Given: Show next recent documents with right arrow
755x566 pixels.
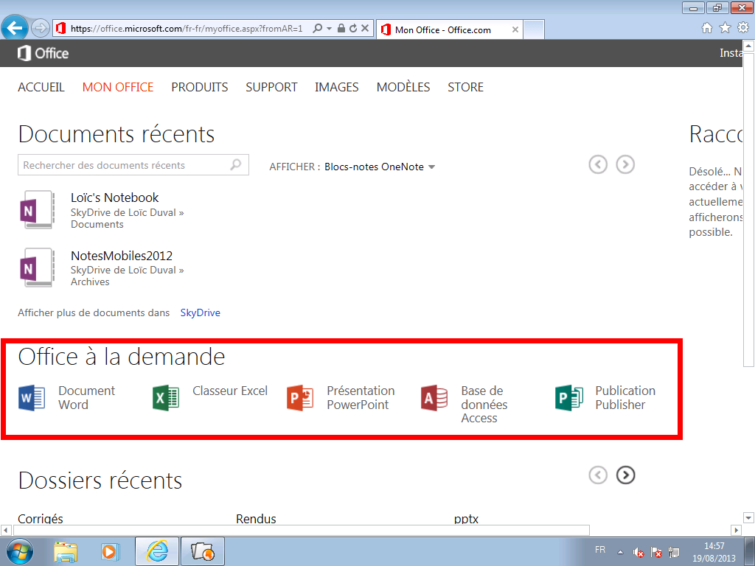Looking at the screenshot, I should 625,165.
